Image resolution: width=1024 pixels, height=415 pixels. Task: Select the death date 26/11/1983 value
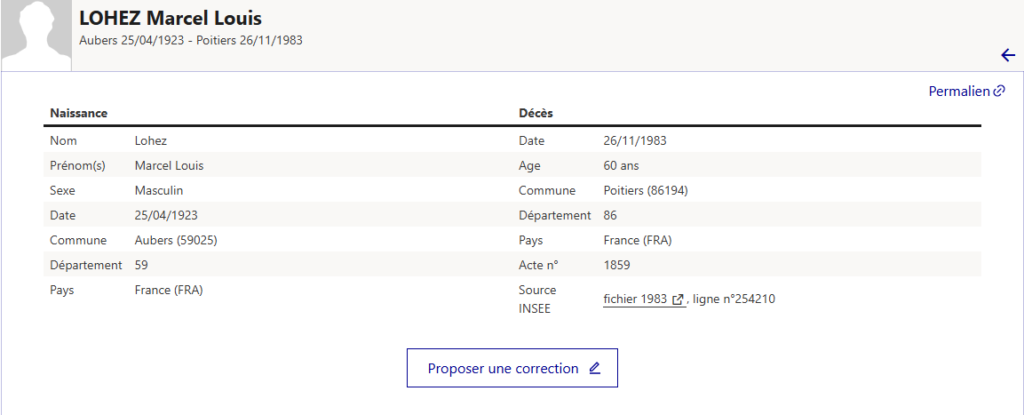tap(635, 140)
